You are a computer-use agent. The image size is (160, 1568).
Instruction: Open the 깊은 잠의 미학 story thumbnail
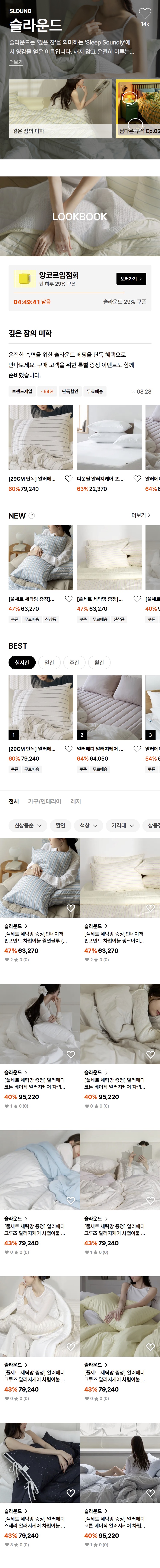(60, 108)
